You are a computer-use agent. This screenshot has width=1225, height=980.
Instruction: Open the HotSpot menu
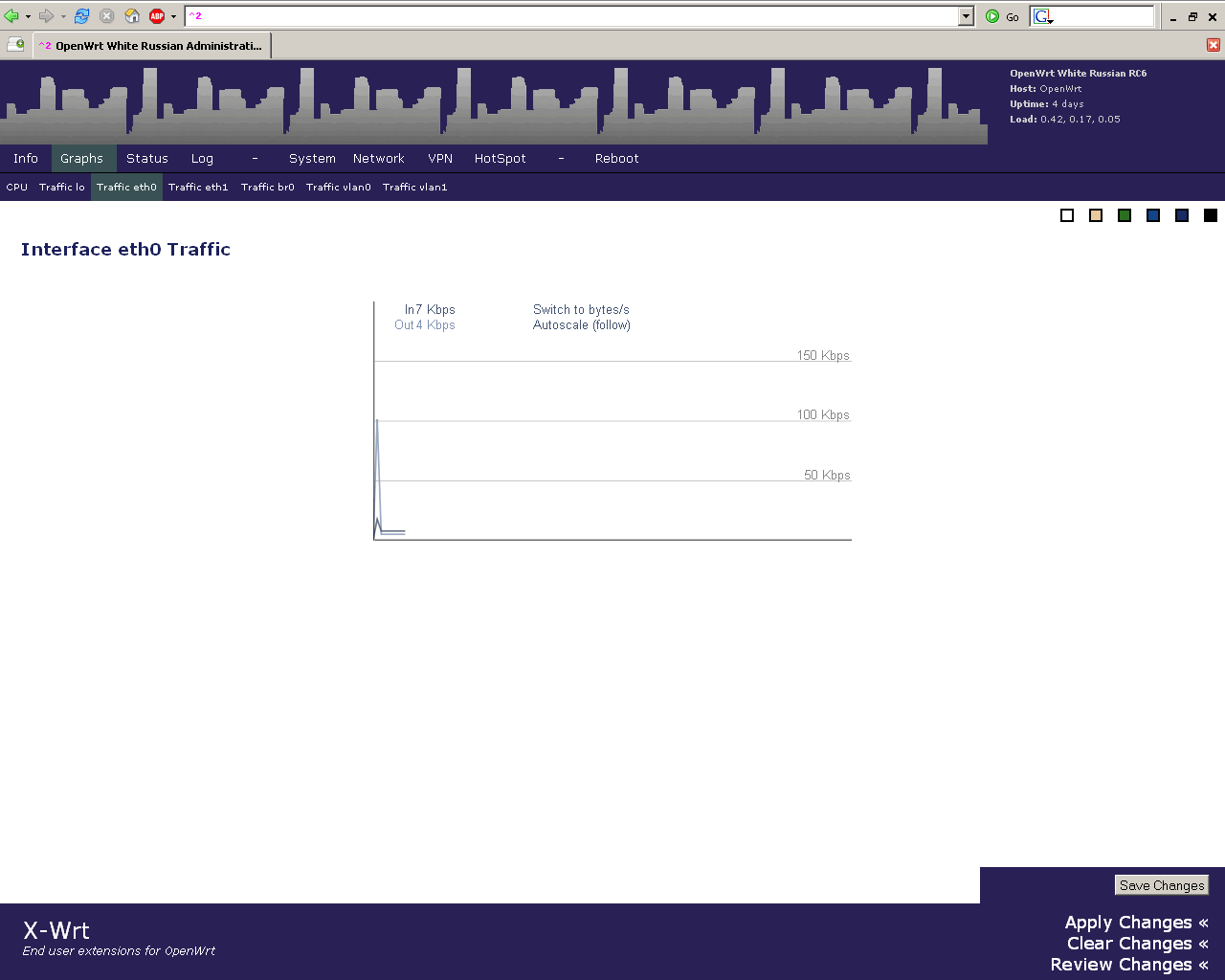[x=501, y=159]
